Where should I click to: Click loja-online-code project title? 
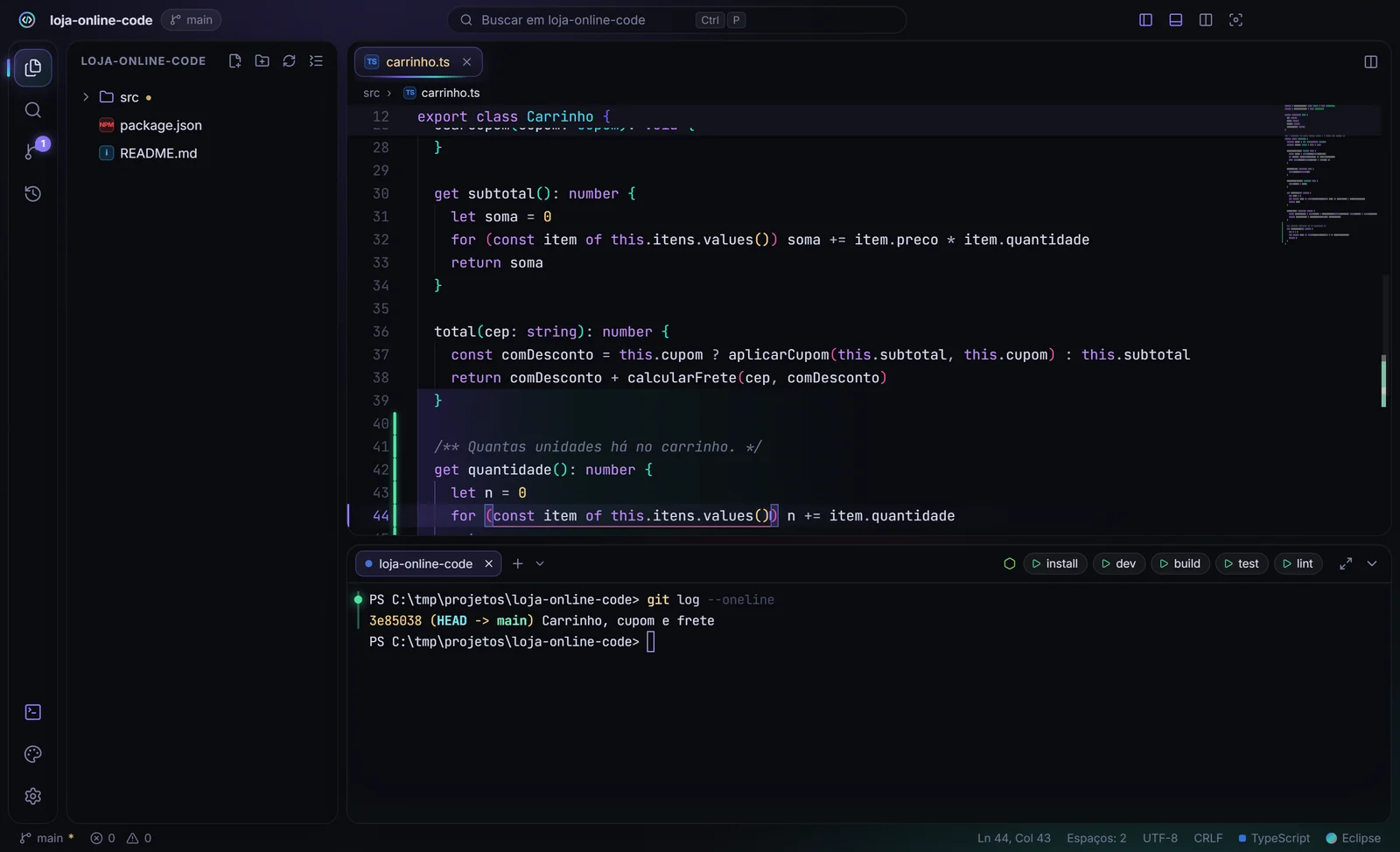click(101, 19)
